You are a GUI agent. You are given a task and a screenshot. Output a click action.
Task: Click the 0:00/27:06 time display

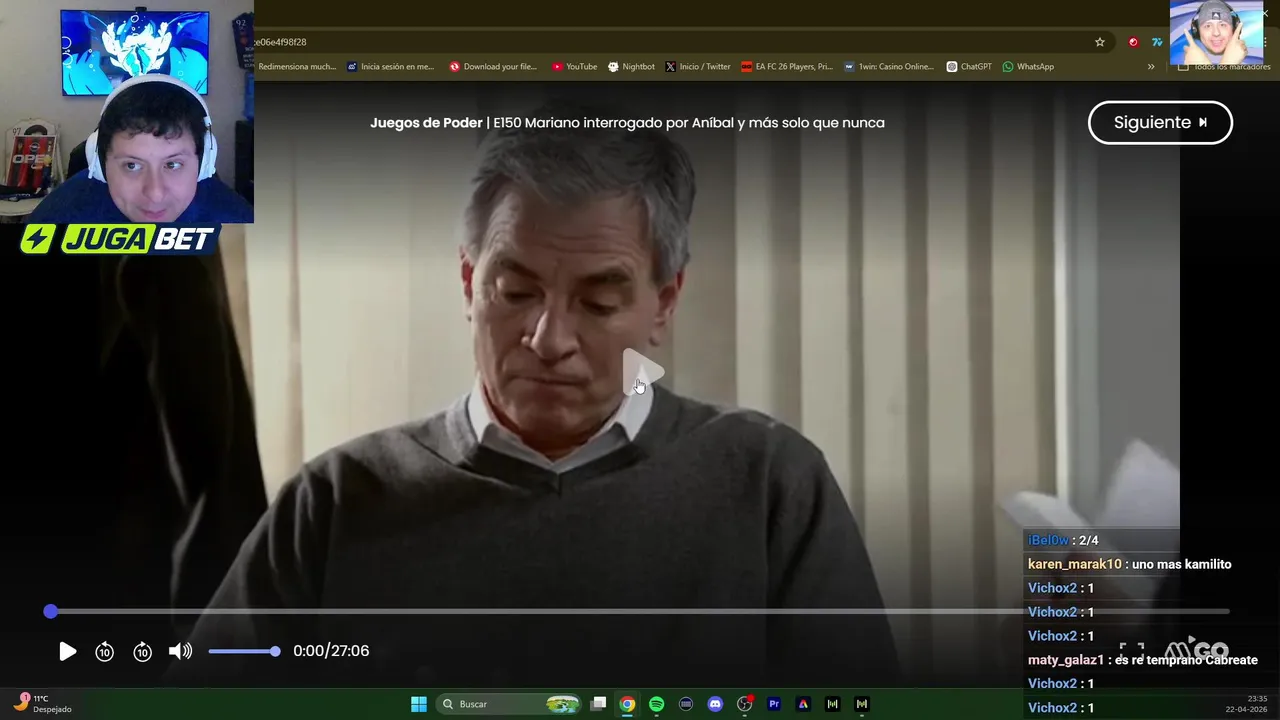coord(331,651)
